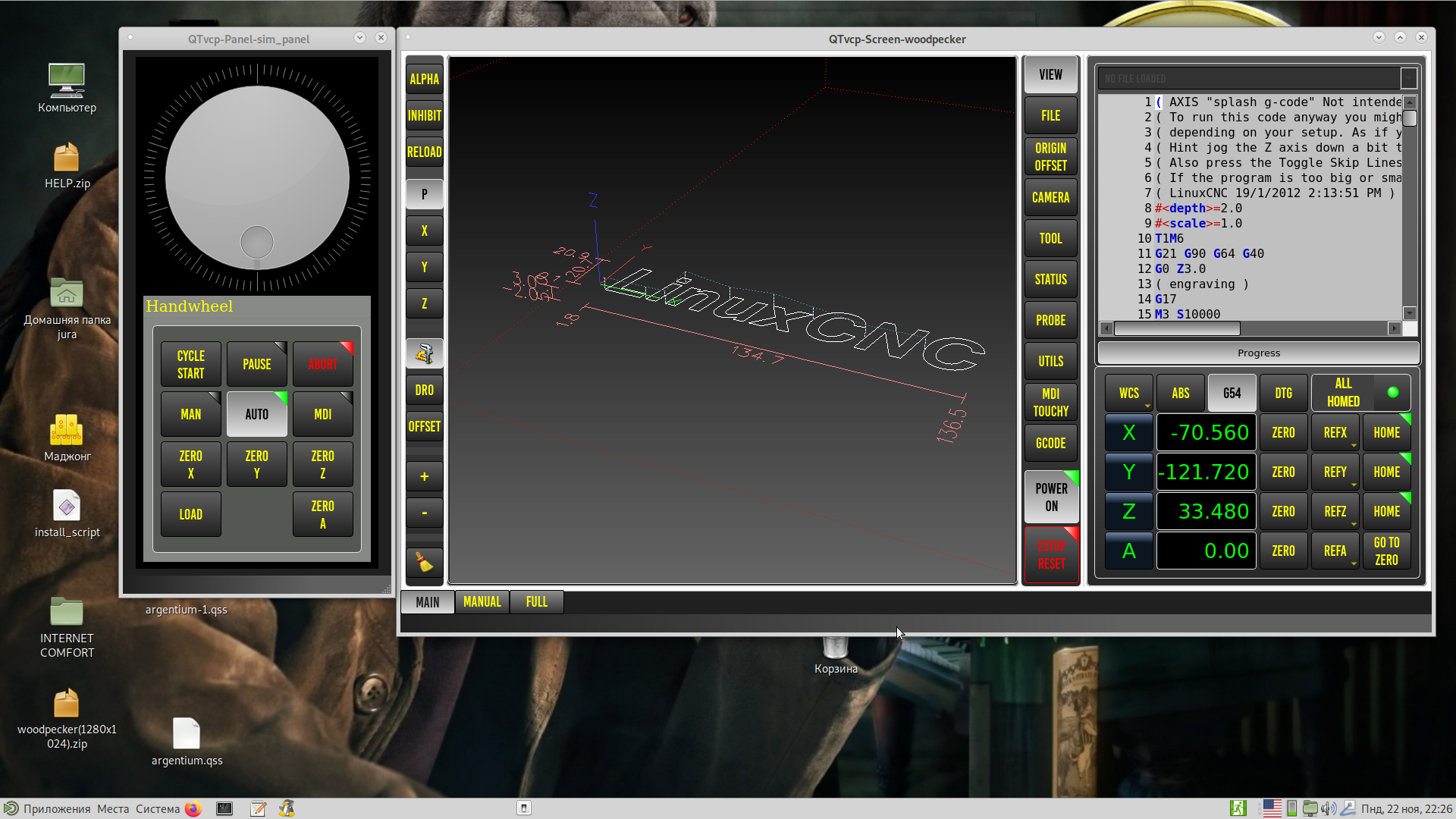
Task: Open the REFX dropdown menu
Action: tap(1335, 432)
